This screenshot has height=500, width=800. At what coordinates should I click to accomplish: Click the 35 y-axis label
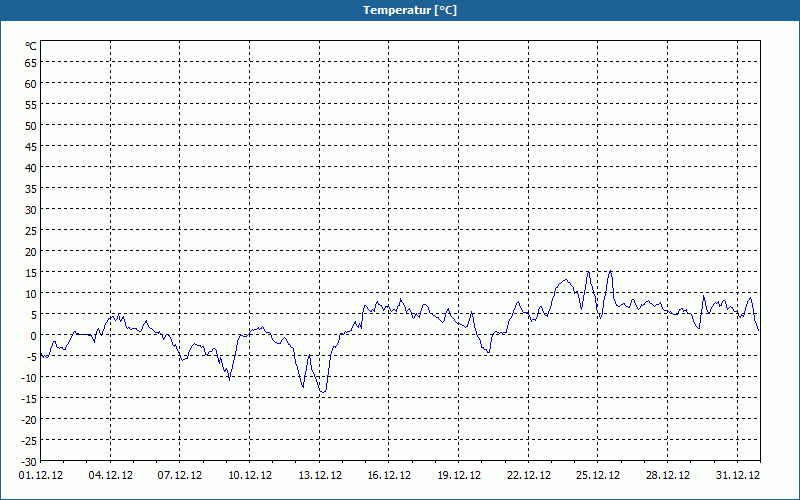(x=31, y=189)
